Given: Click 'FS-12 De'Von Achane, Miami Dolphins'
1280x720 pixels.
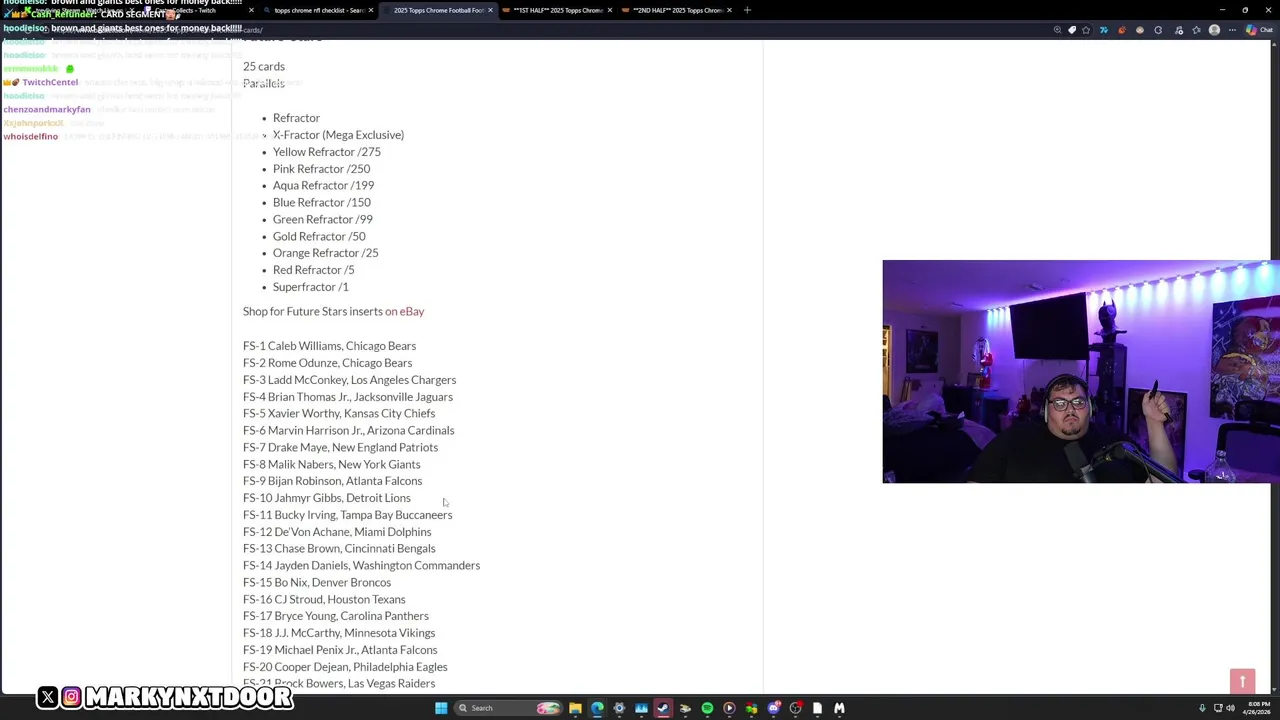Looking at the screenshot, I should (337, 532).
